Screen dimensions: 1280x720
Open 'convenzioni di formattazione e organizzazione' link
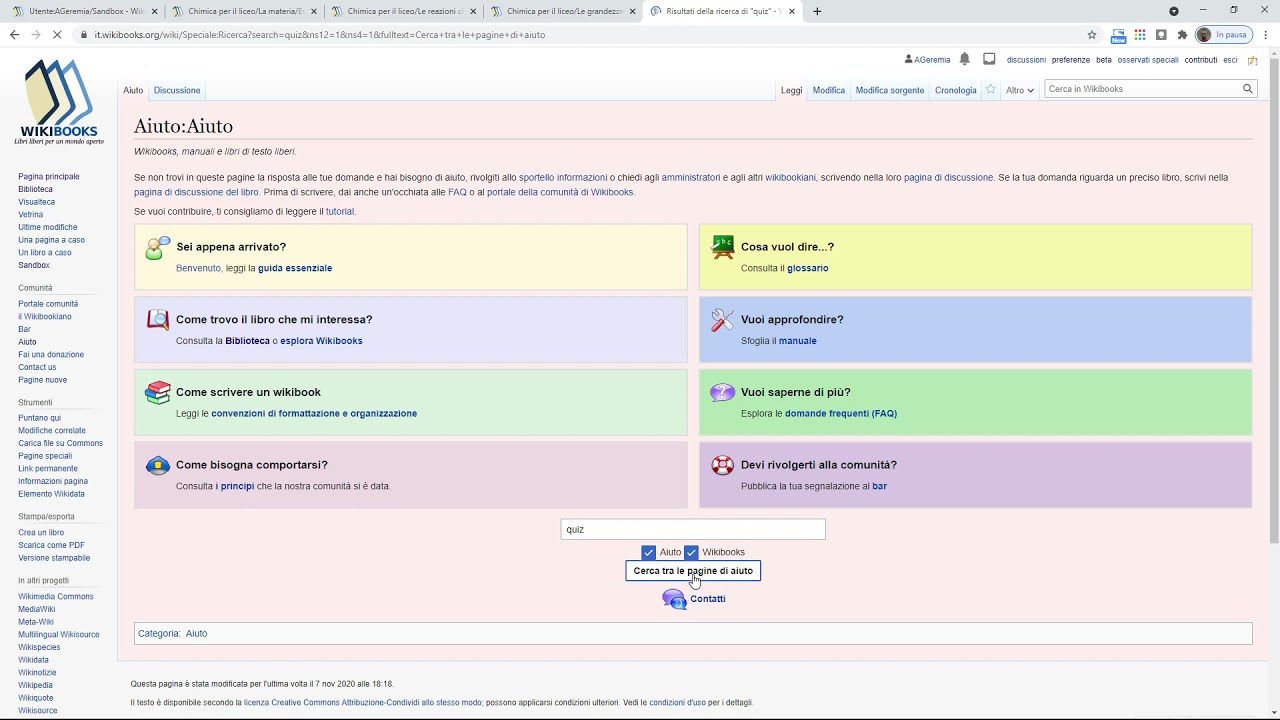pos(314,413)
